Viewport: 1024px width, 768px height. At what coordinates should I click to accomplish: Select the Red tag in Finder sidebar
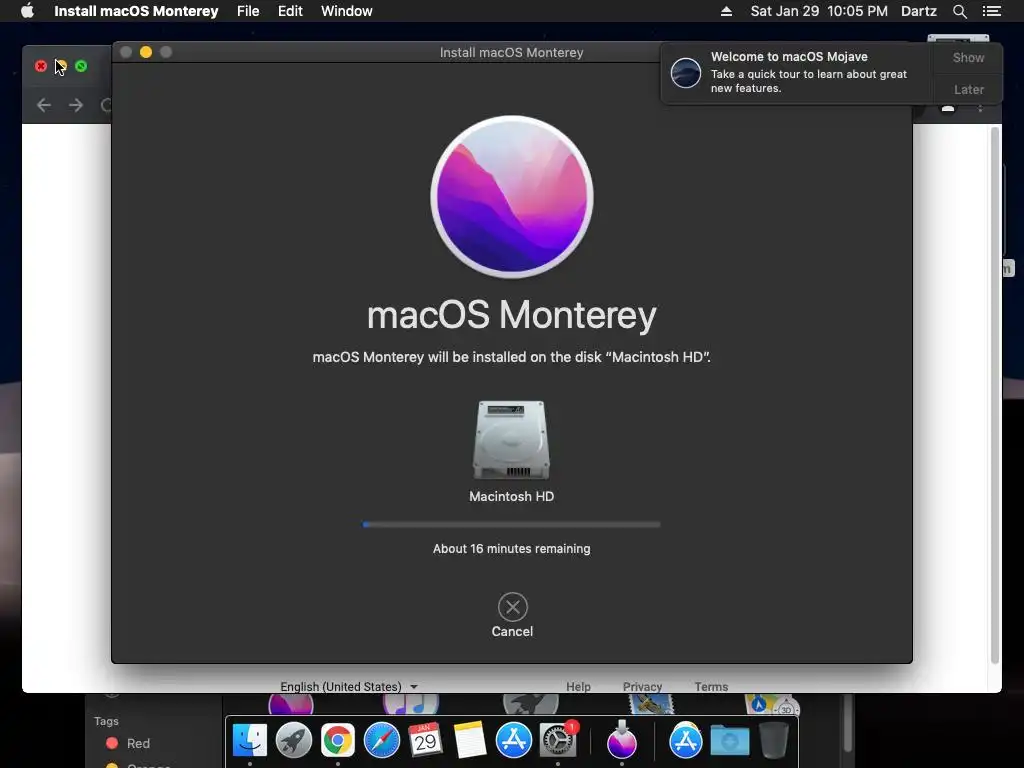click(x=128, y=743)
